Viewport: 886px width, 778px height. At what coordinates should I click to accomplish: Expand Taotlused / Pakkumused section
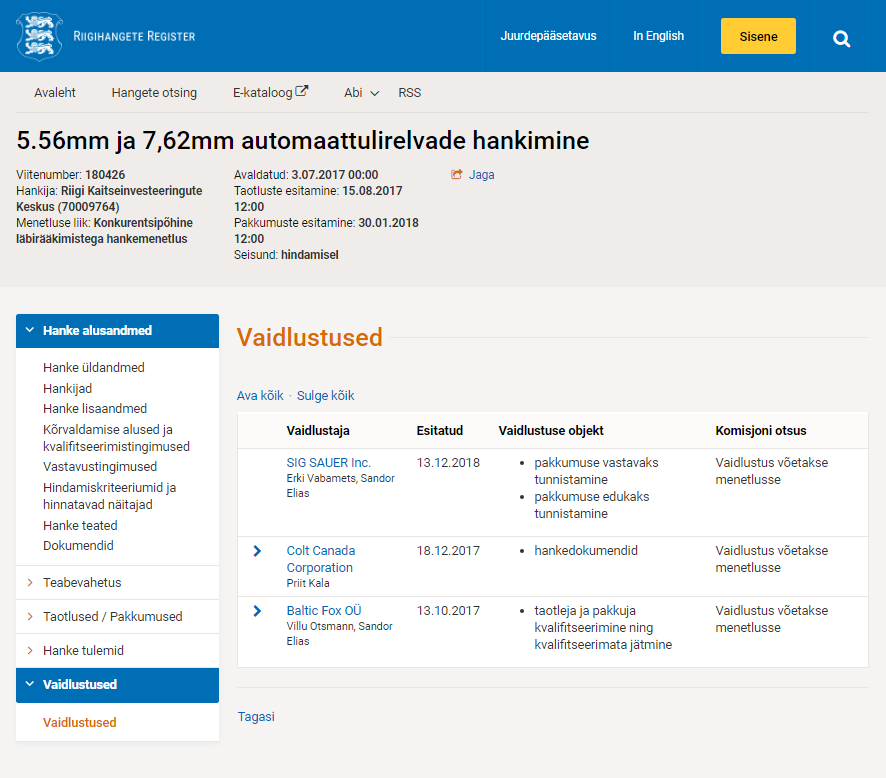pos(112,617)
